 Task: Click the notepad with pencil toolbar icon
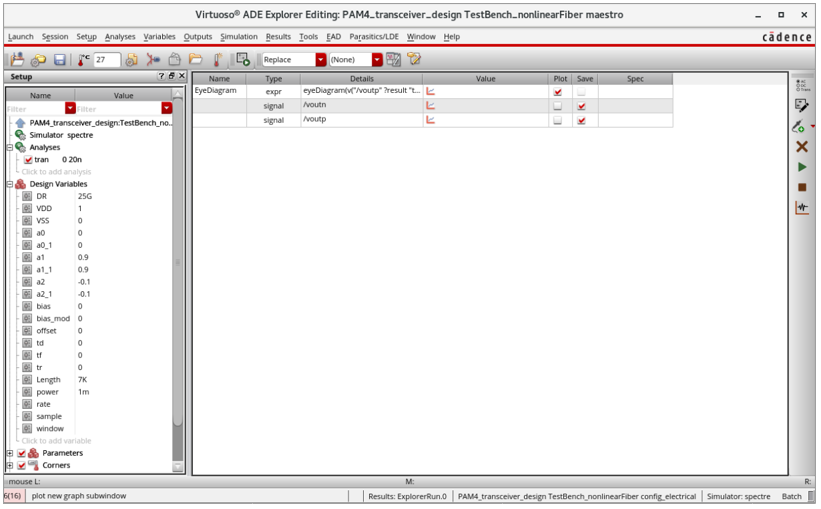[414, 59]
